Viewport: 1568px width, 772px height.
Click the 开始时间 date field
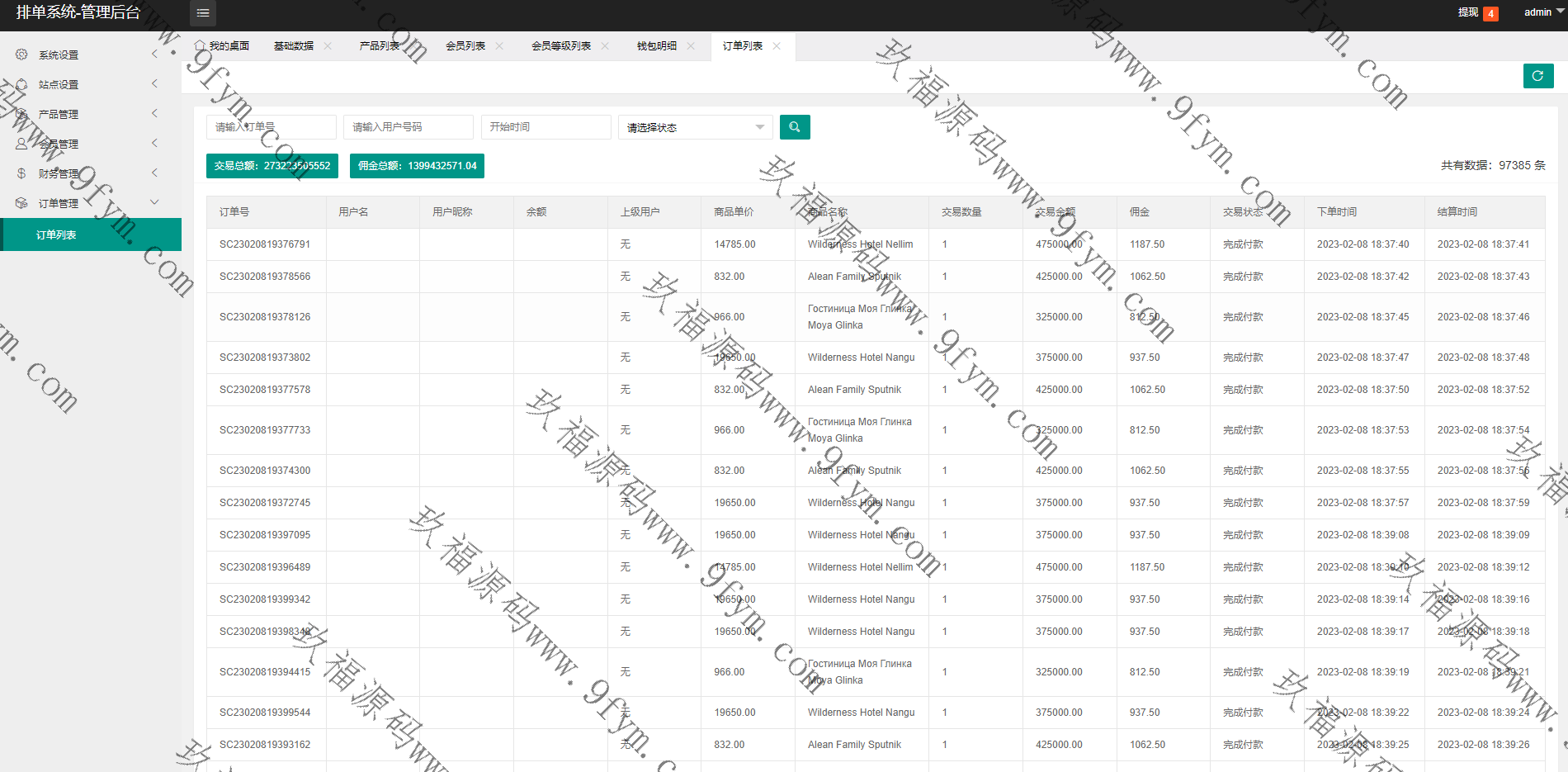pos(545,127)
